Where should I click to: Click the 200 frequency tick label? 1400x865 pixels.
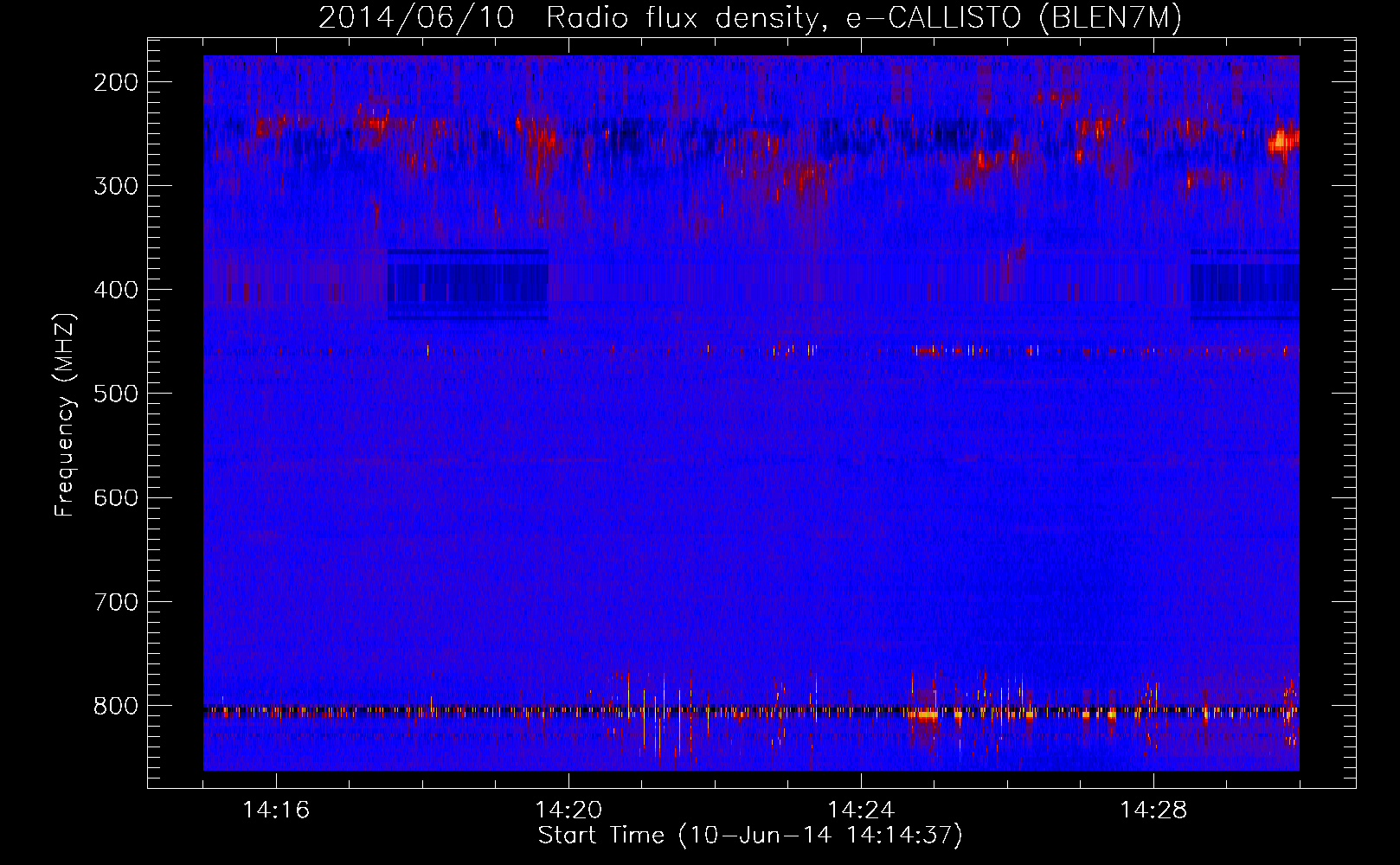click(116, 82)
